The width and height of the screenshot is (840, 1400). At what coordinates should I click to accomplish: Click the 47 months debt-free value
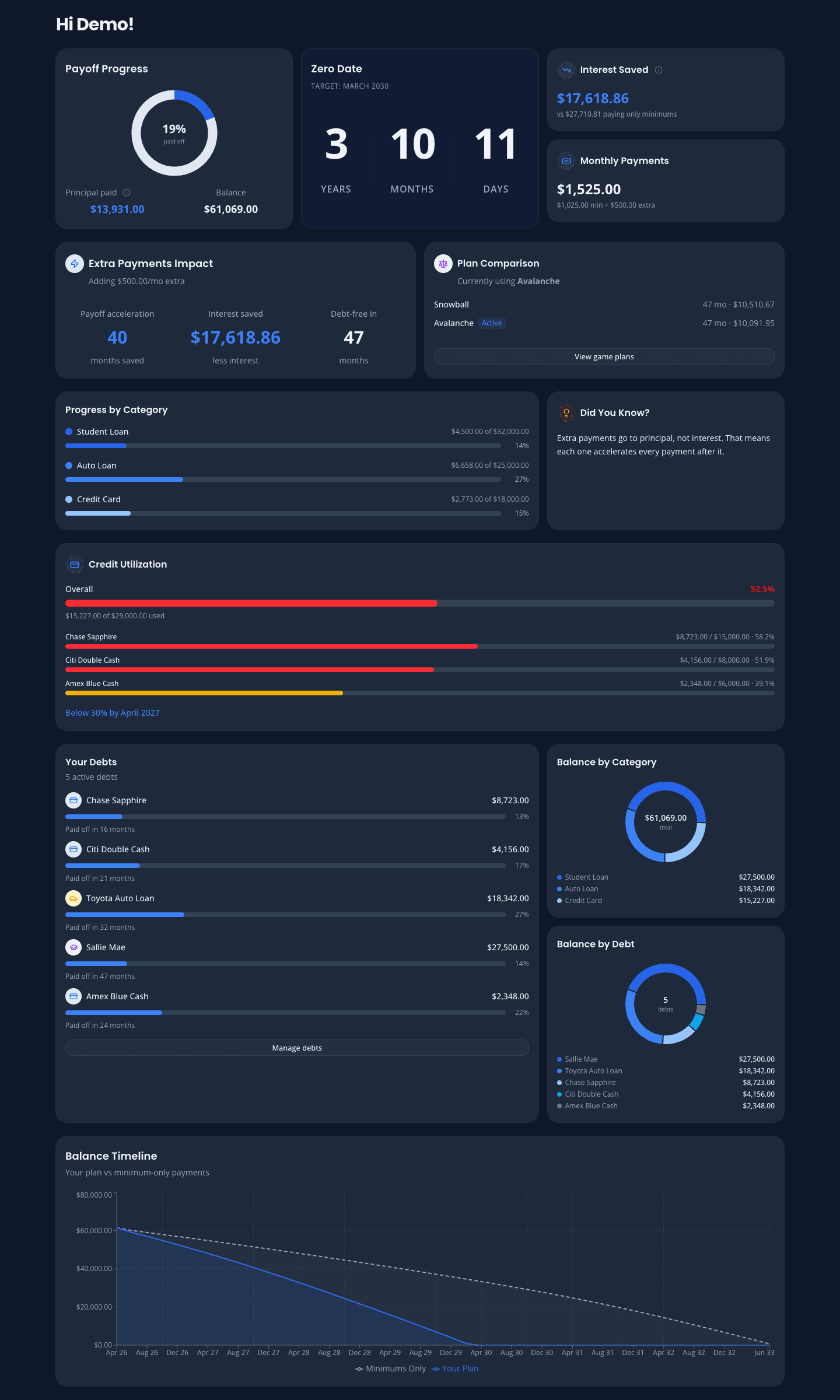[x=353, y=338]
